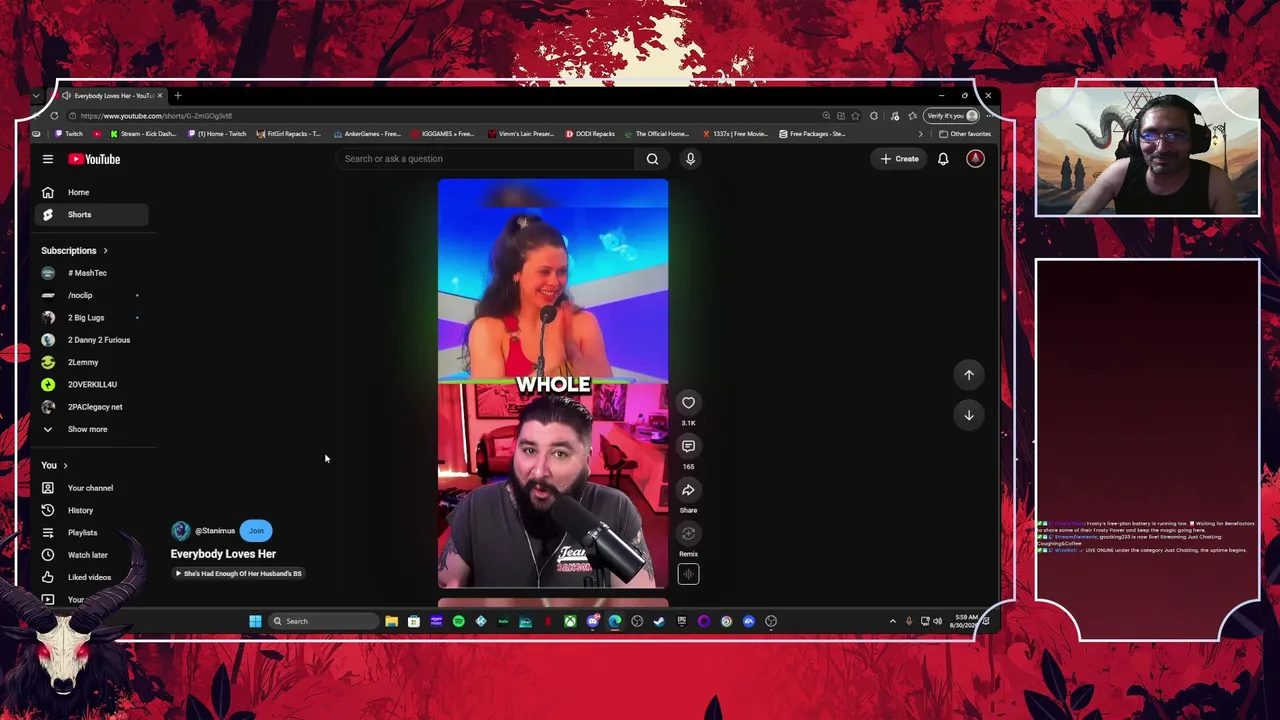Open the taskbar clock and date

(x=962, y=621)
